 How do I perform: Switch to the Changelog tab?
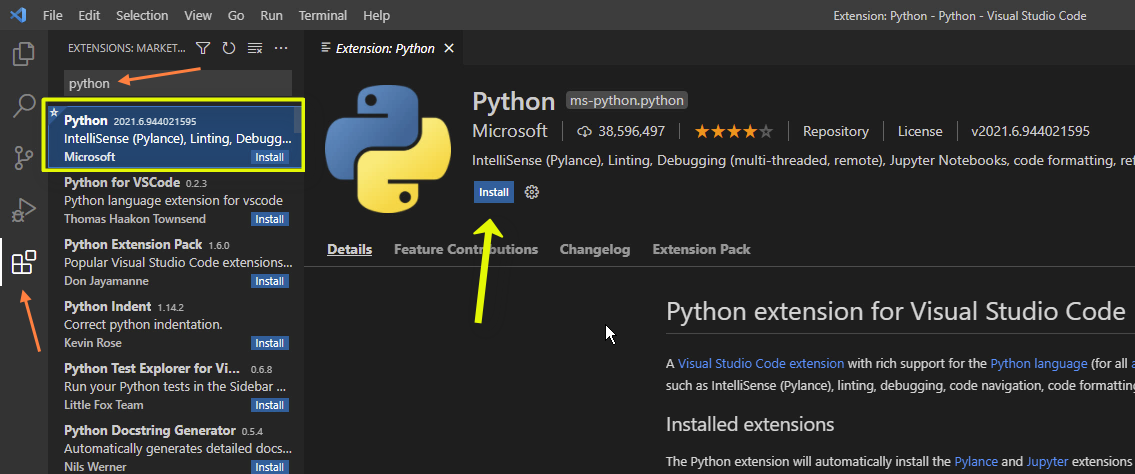pos(595,250)
